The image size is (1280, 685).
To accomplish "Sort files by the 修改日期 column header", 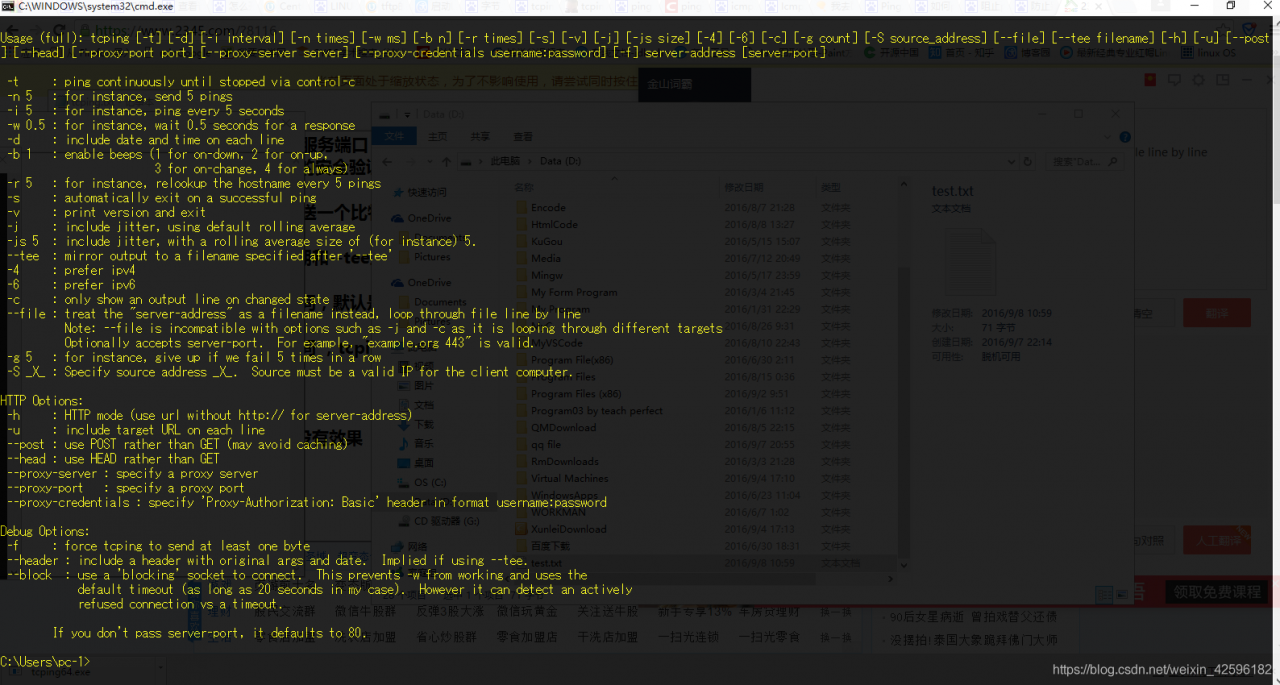I will pyautogui.click(x=744, y=187).
